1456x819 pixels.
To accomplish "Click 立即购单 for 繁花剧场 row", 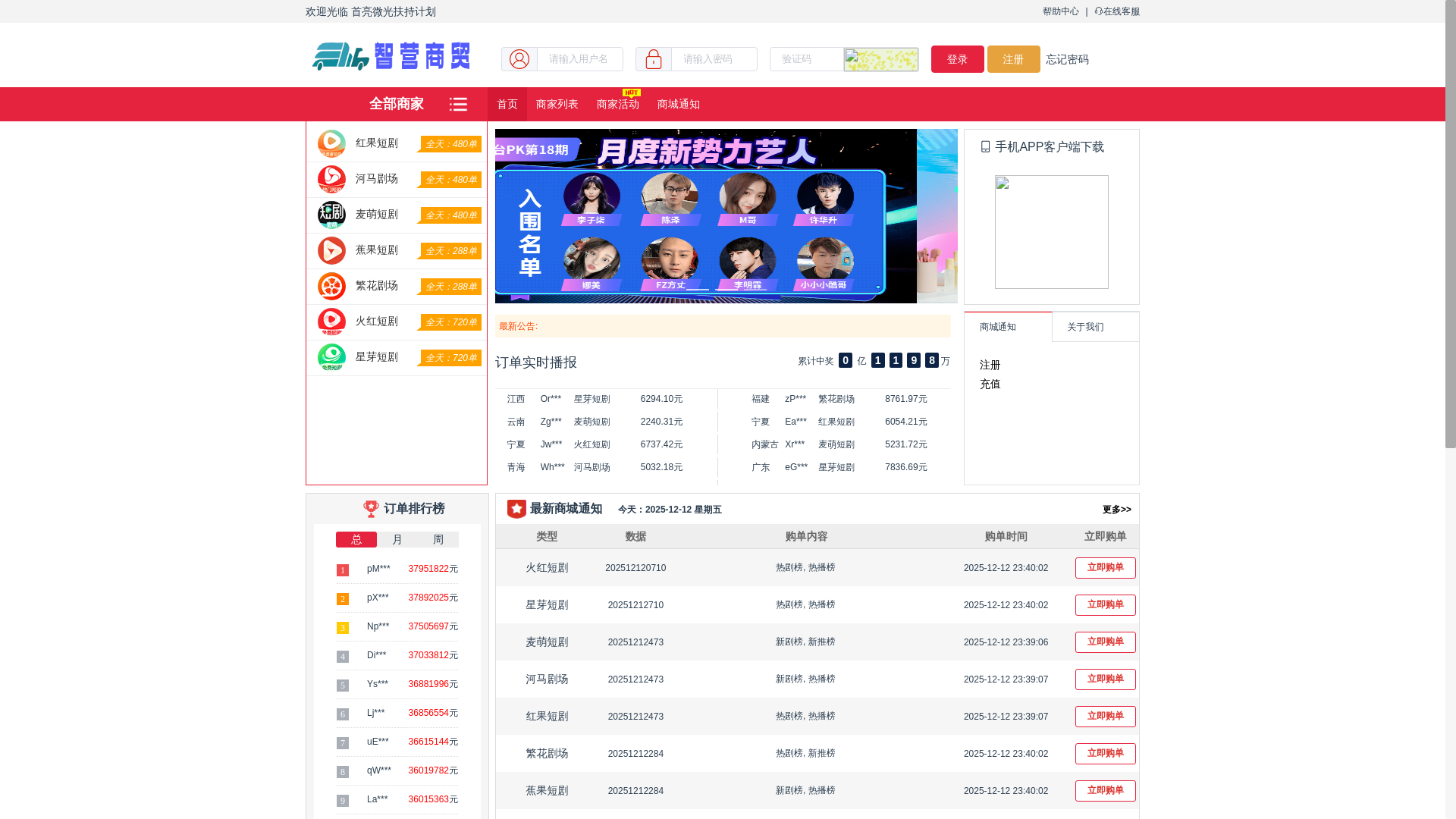I will tap(1106, 754).
